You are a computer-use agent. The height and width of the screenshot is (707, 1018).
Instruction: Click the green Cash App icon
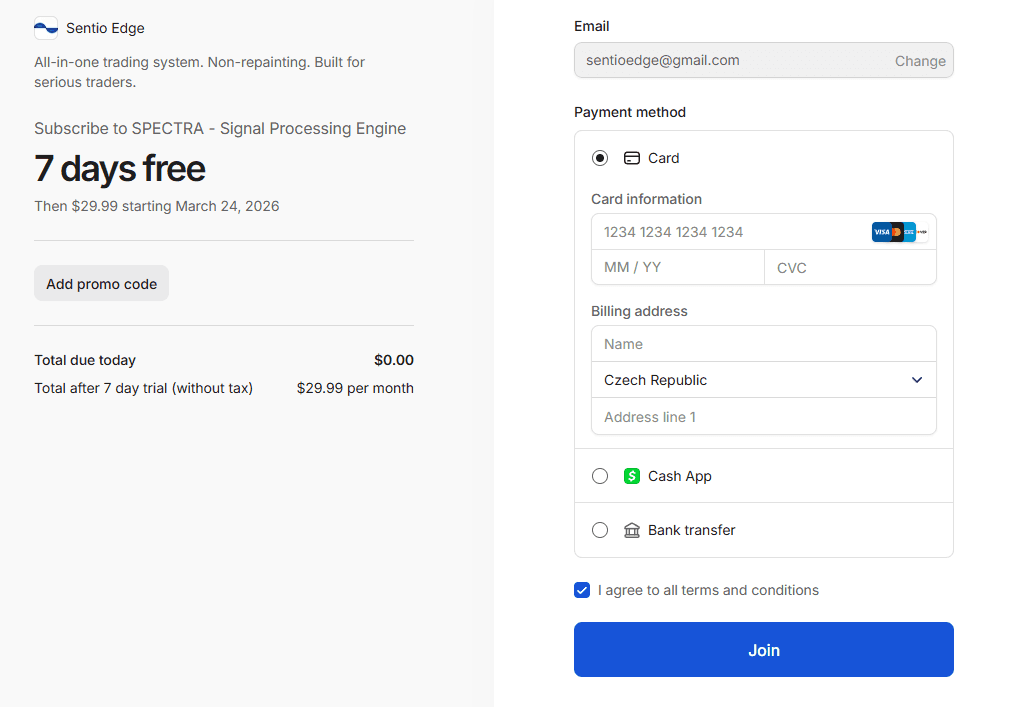pyautogui.click(x=632, y=476)
